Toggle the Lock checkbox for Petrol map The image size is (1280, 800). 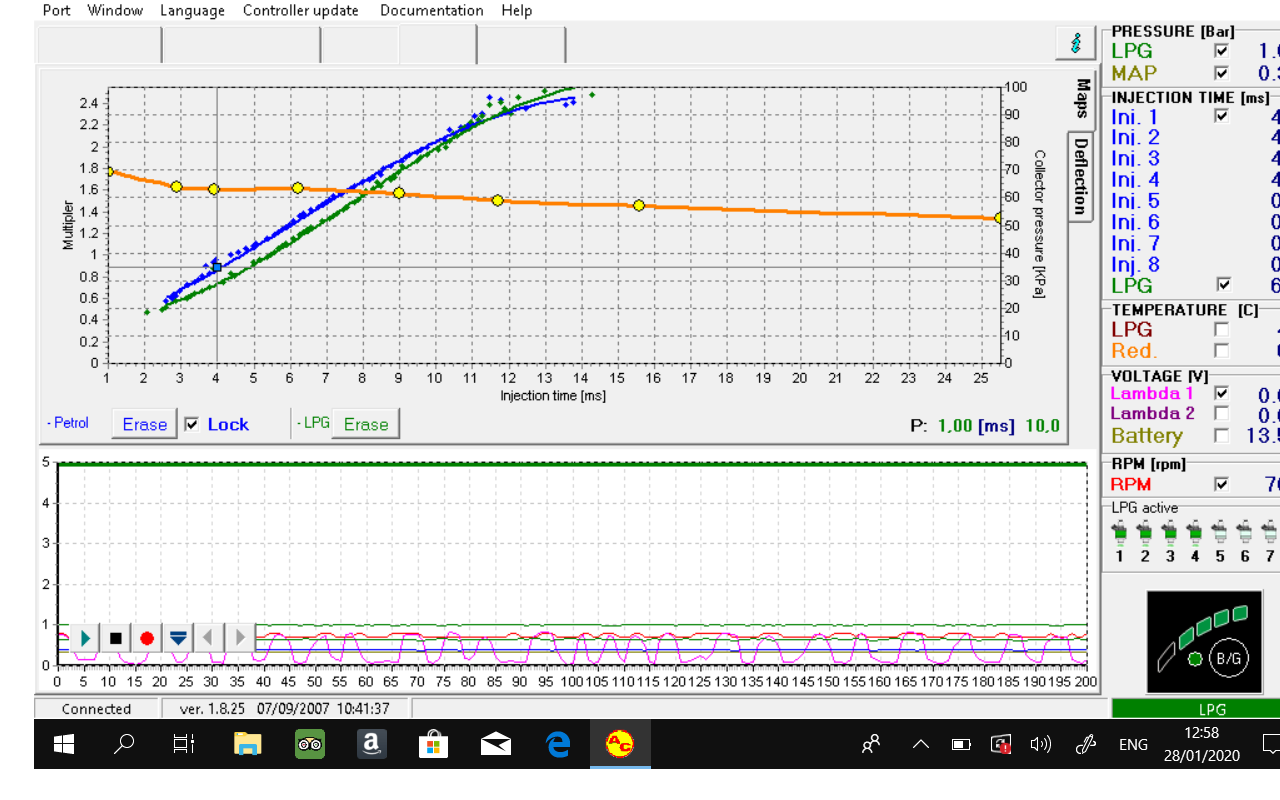point(192,424)
